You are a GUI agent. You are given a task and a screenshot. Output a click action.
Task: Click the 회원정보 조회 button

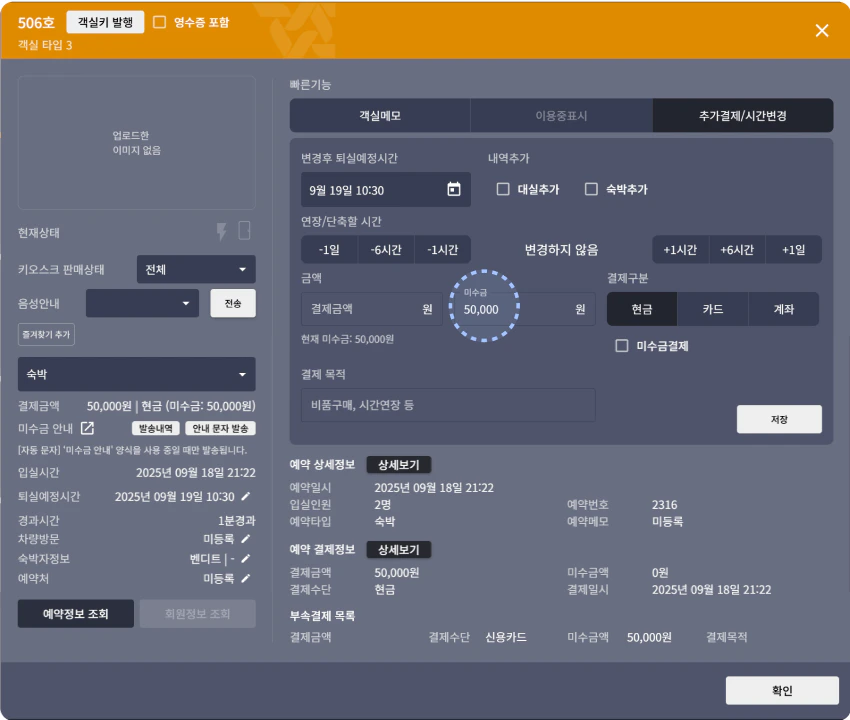[198, 614]
